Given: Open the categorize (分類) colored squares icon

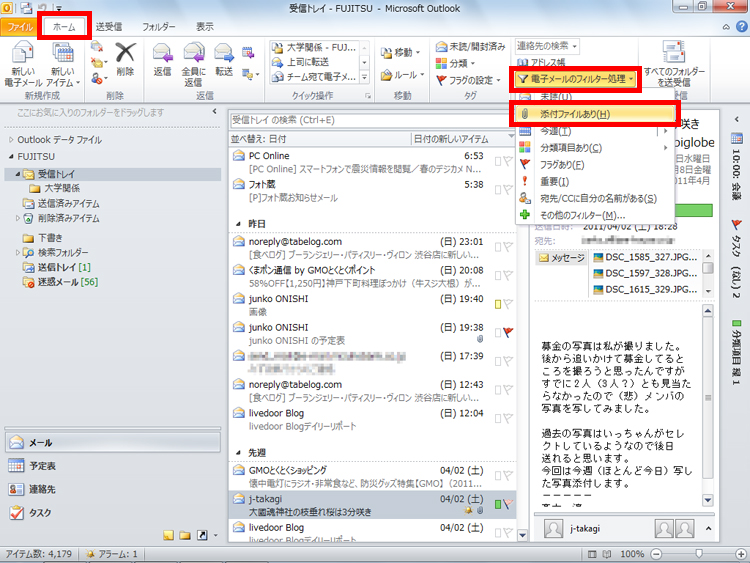Looking at the screenshot, I should click(441, 63).
